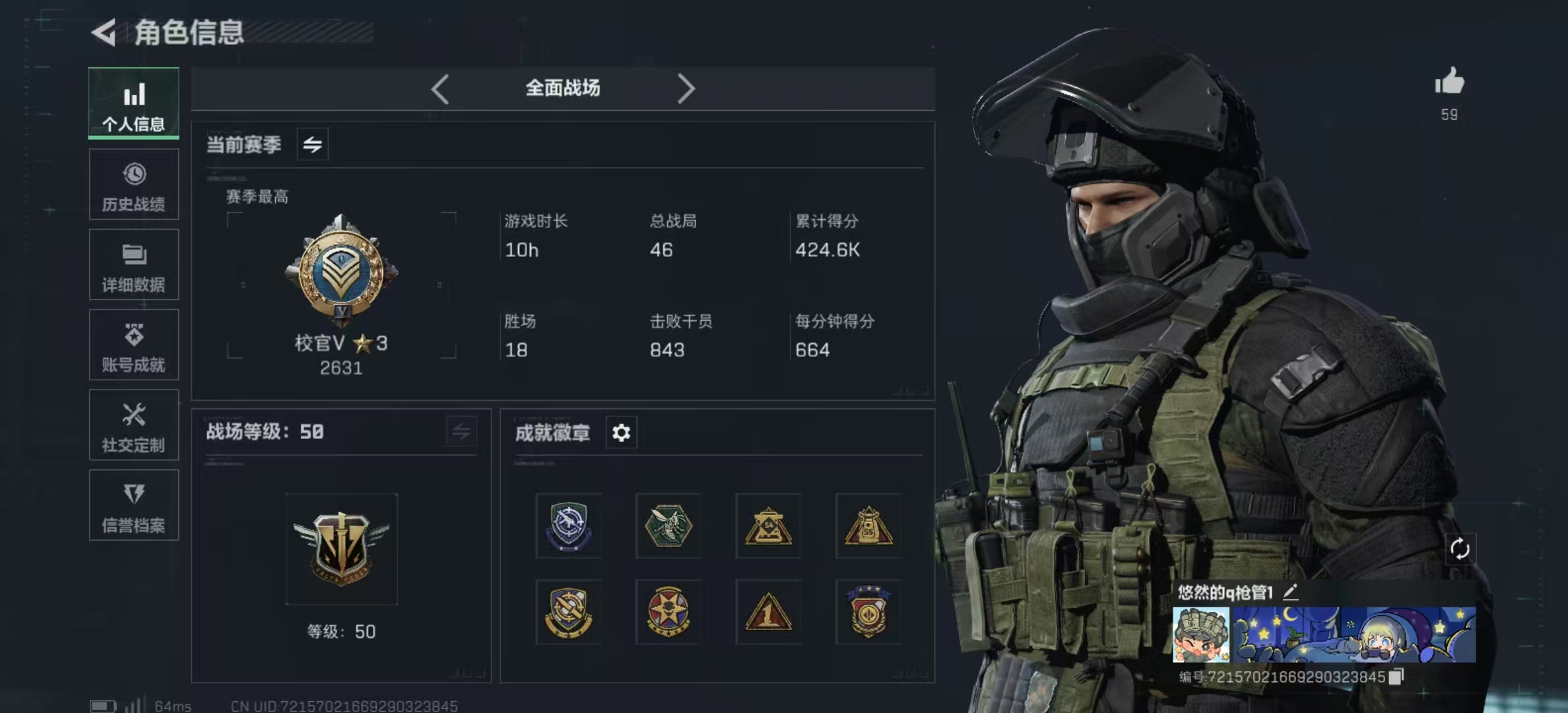Copy the player ID number

coord(1396,677)
